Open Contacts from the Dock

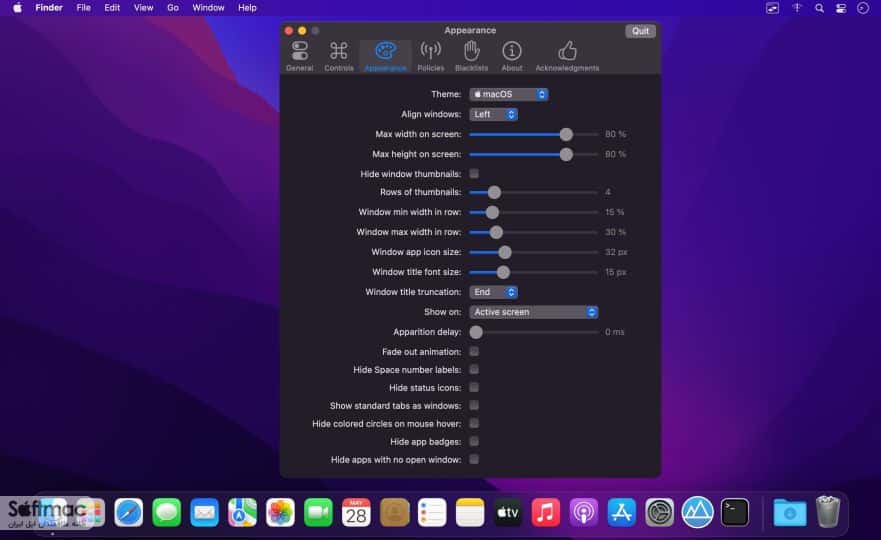[x=394, y=512]
